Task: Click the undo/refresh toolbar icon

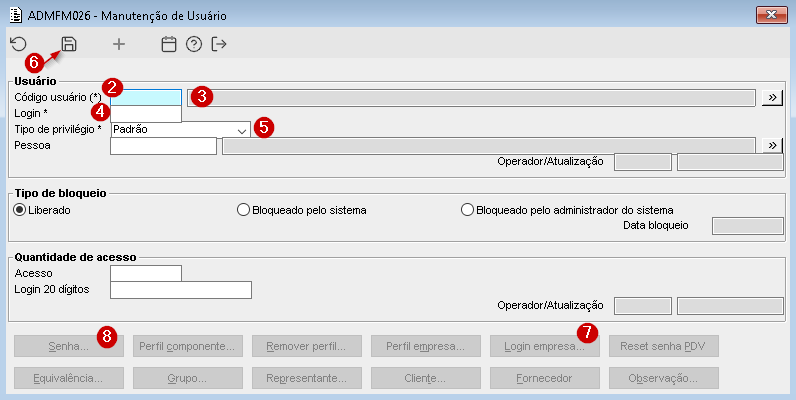Action: pyautogui.click(x=18, y=44)
